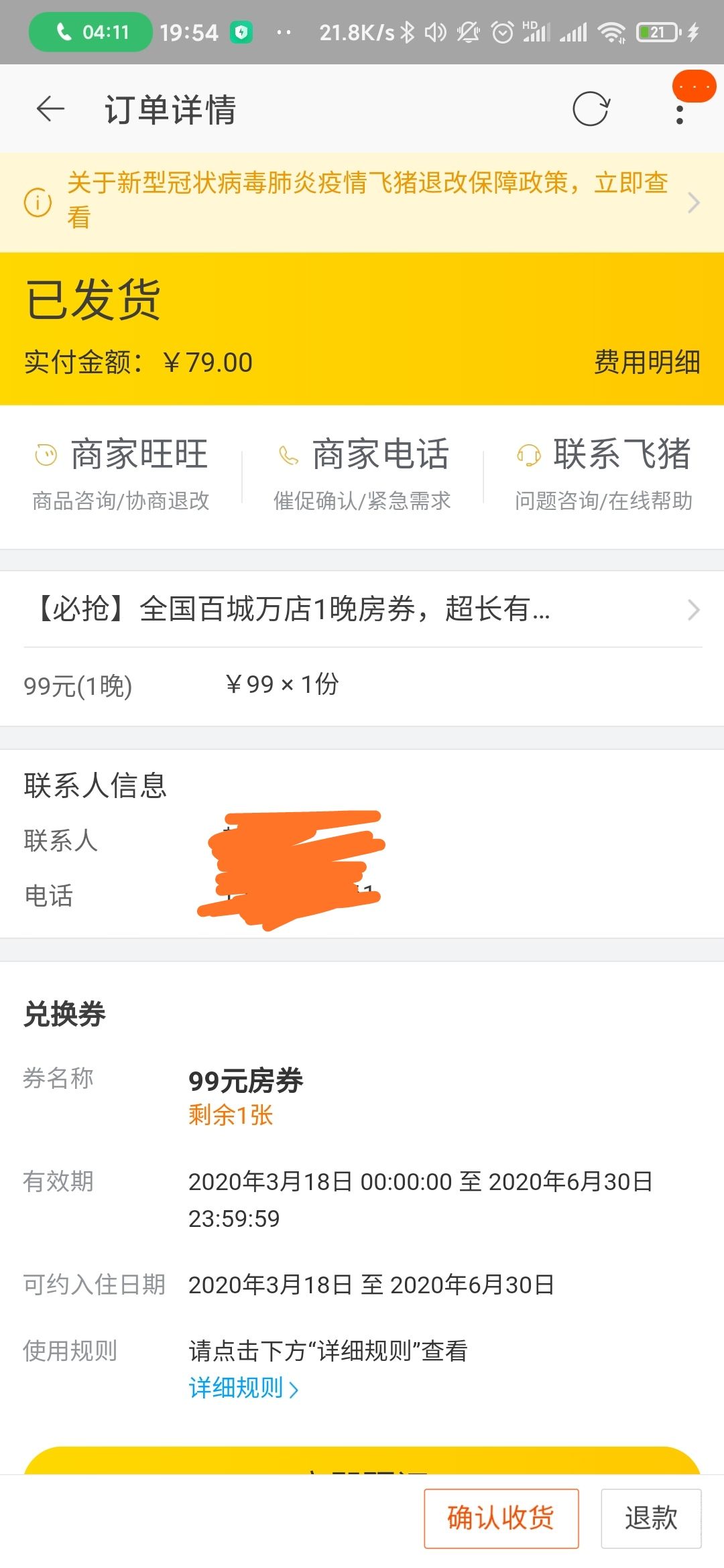Tap the 商家电话 phone icon

click(288, 456)
